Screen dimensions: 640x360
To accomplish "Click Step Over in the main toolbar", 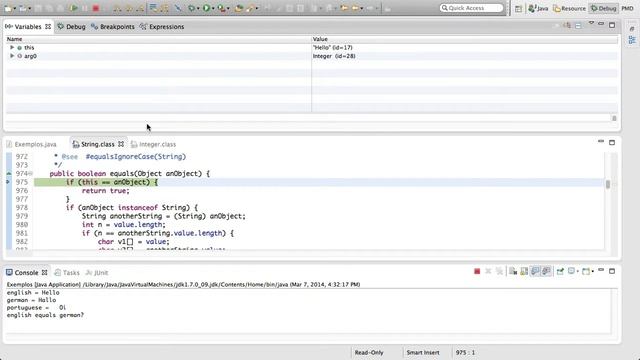I will point(129,9).
